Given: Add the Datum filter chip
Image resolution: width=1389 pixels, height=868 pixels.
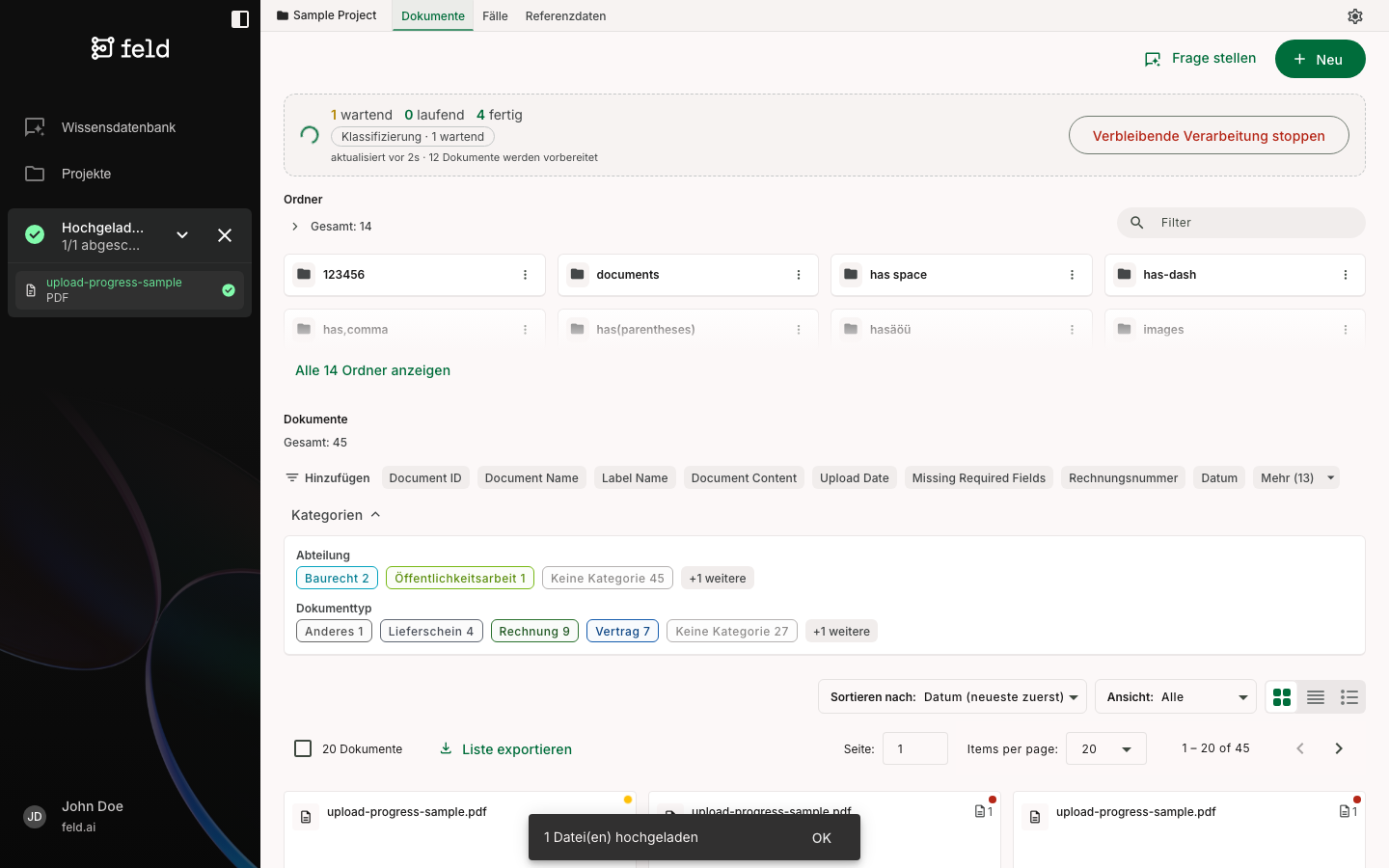Looking at the screenshot, I should pyautogui.click(x=1219, y=478).
